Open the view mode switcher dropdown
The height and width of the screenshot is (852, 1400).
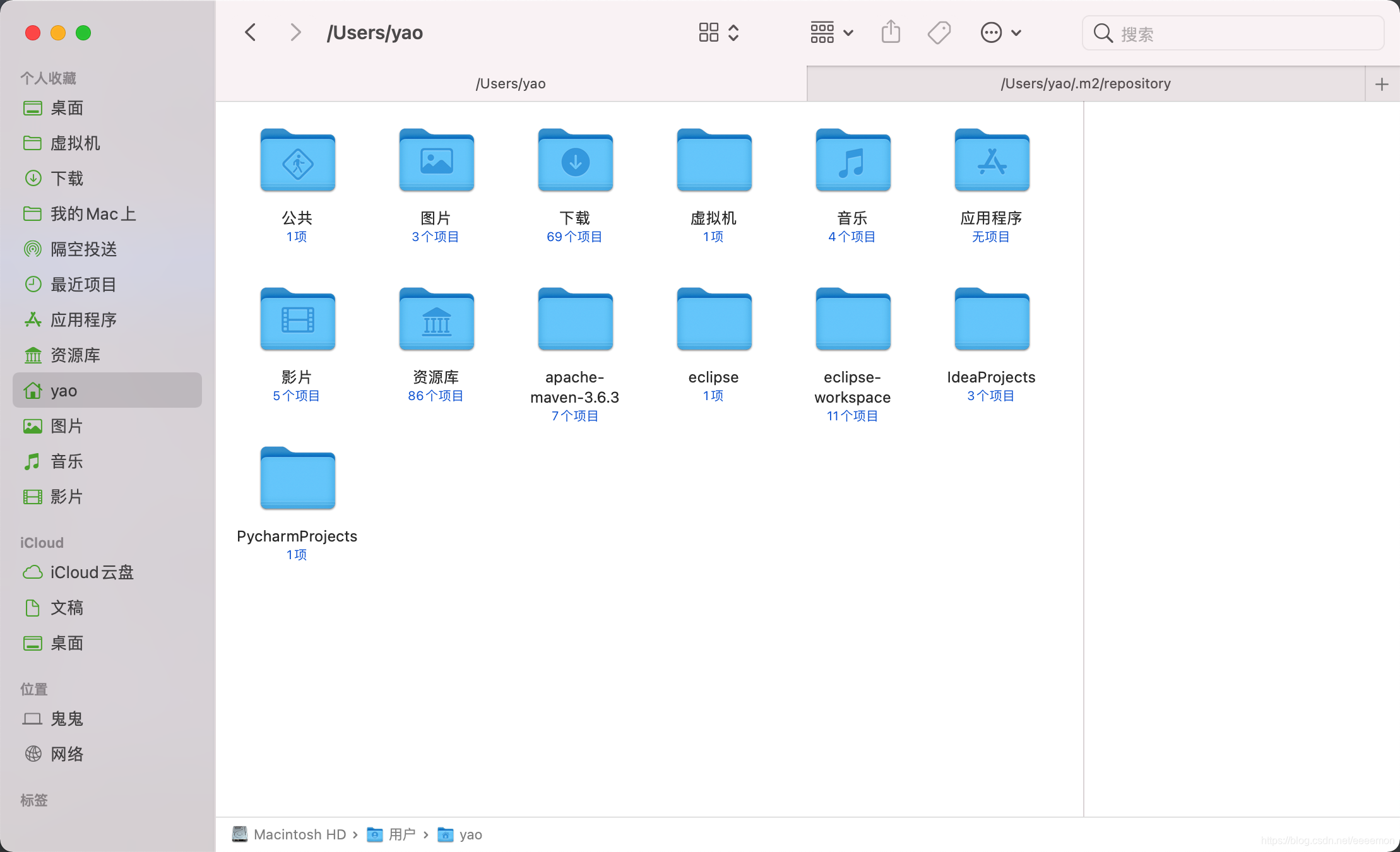coord(719,32)
